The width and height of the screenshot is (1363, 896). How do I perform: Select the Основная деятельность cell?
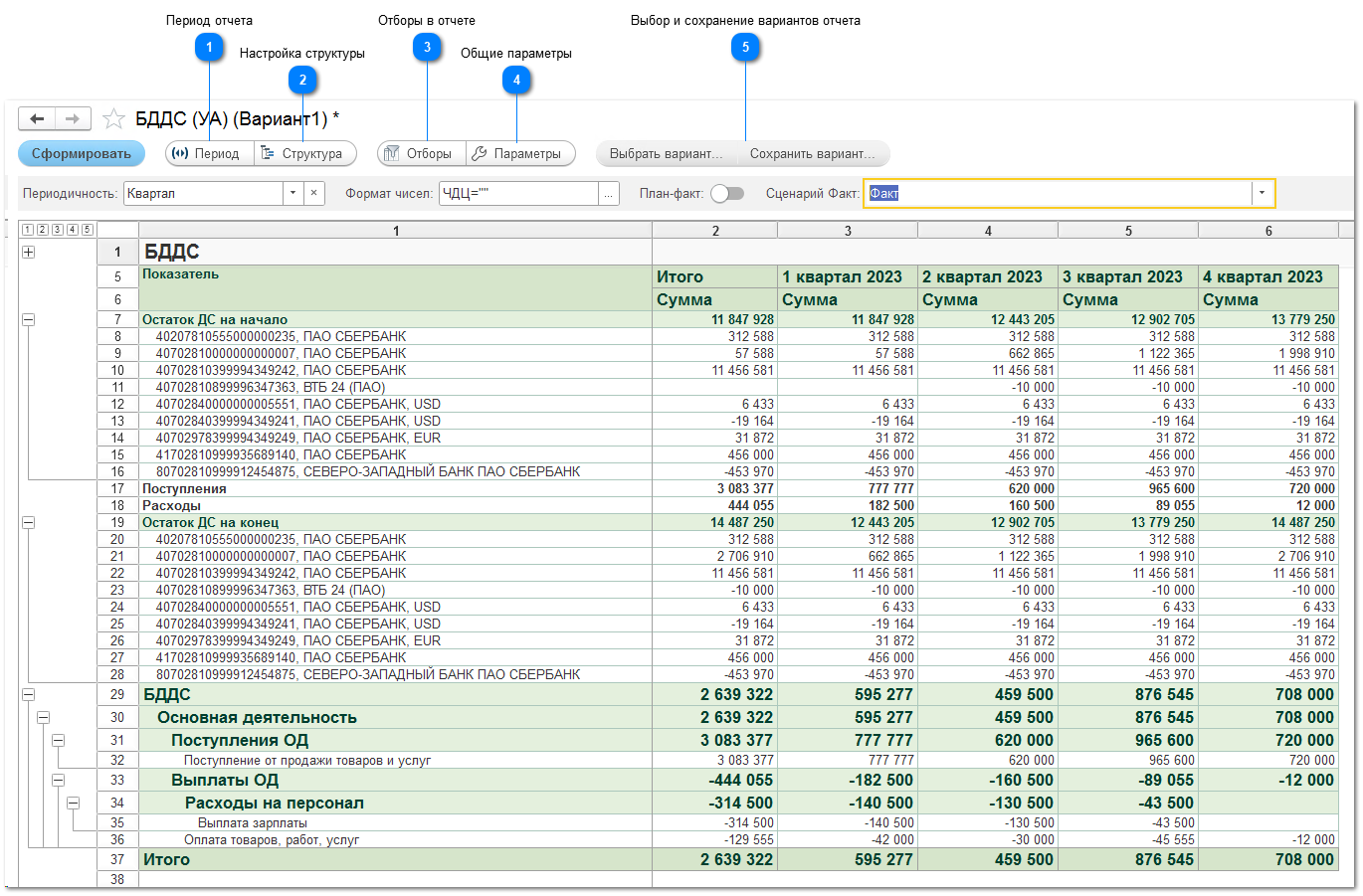click(x=395, y=717)
